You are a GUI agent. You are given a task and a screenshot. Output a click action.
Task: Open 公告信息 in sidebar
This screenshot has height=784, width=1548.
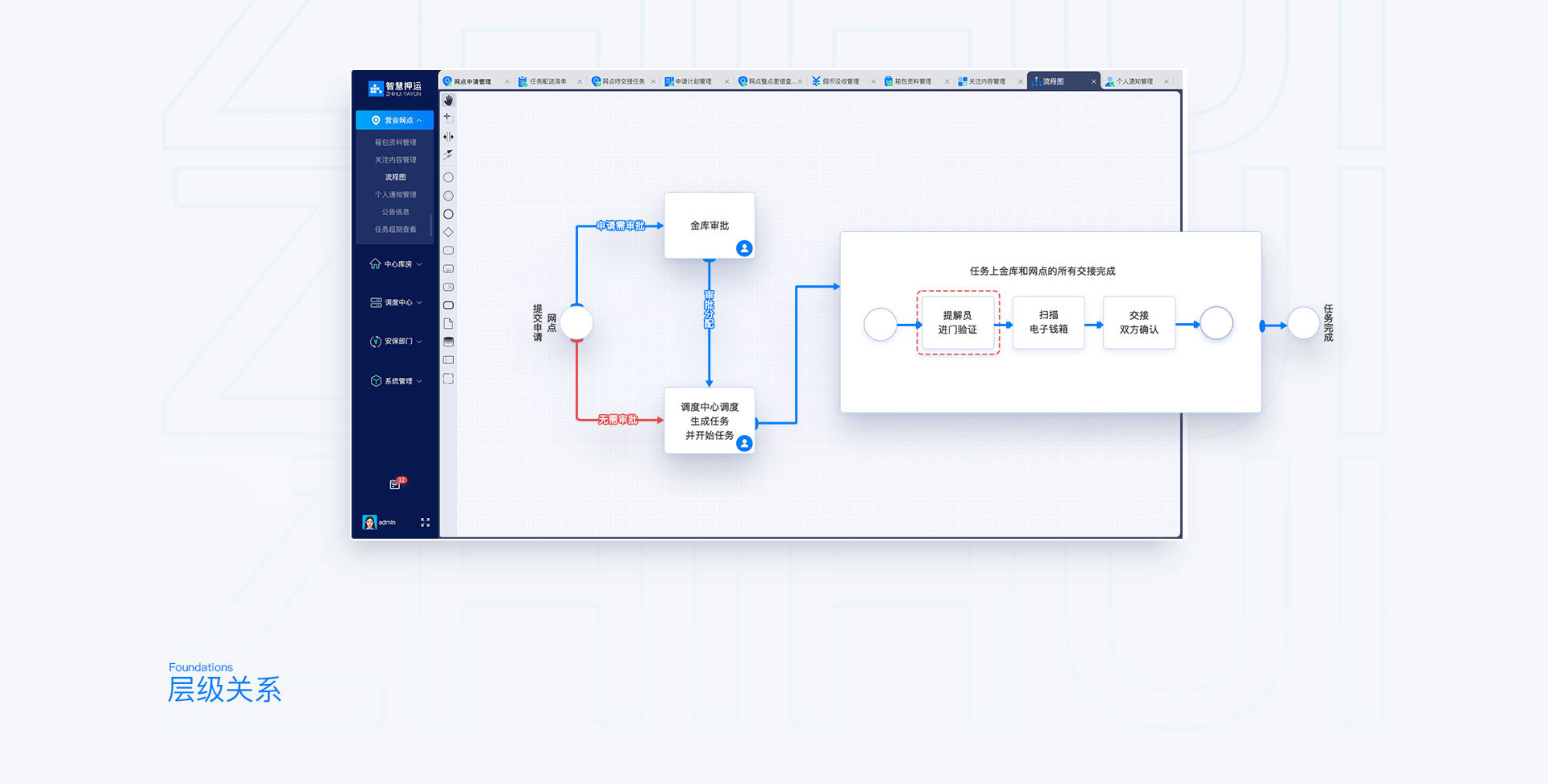(x=395, y=212)
